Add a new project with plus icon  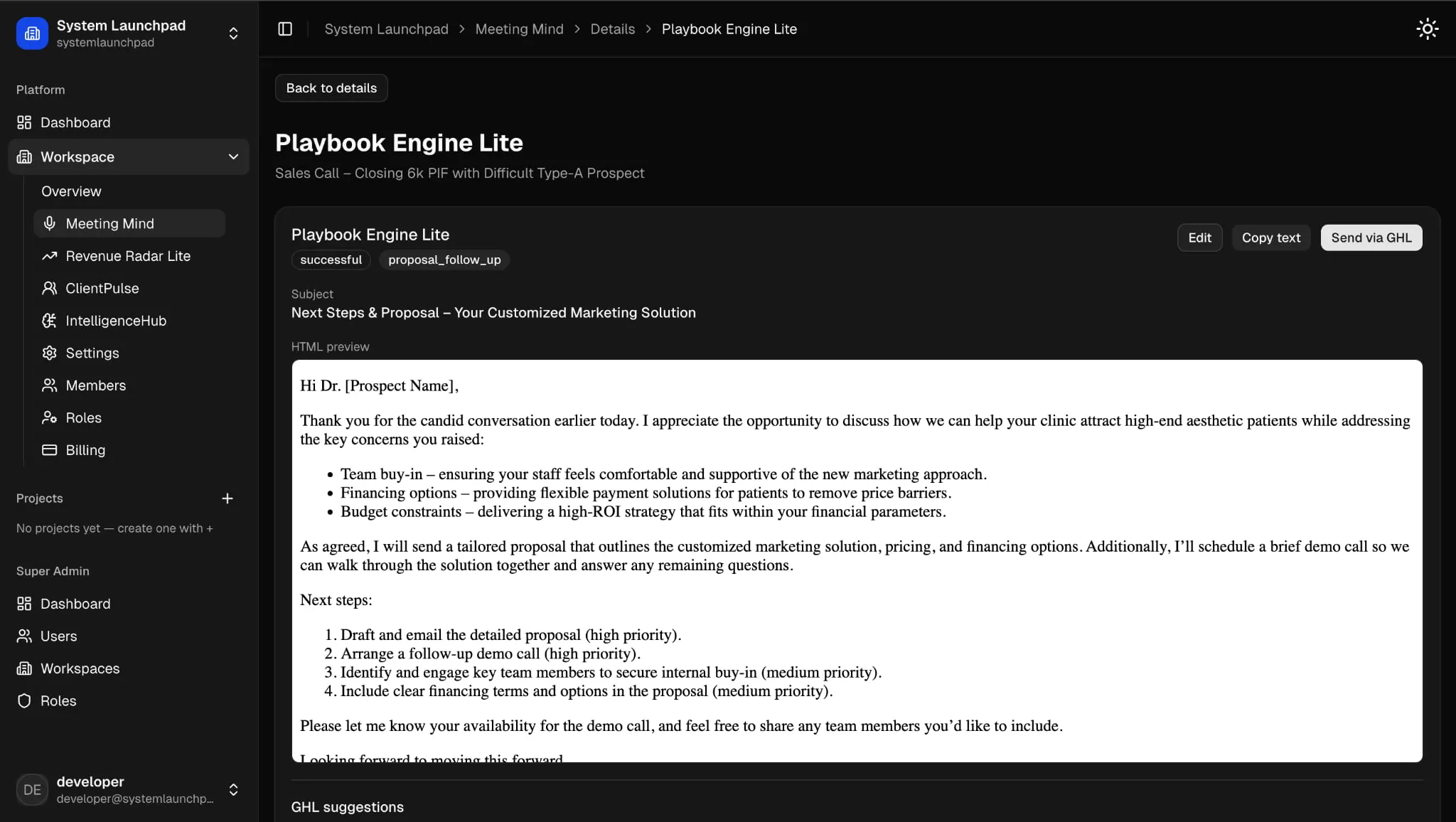pos(227,498)
